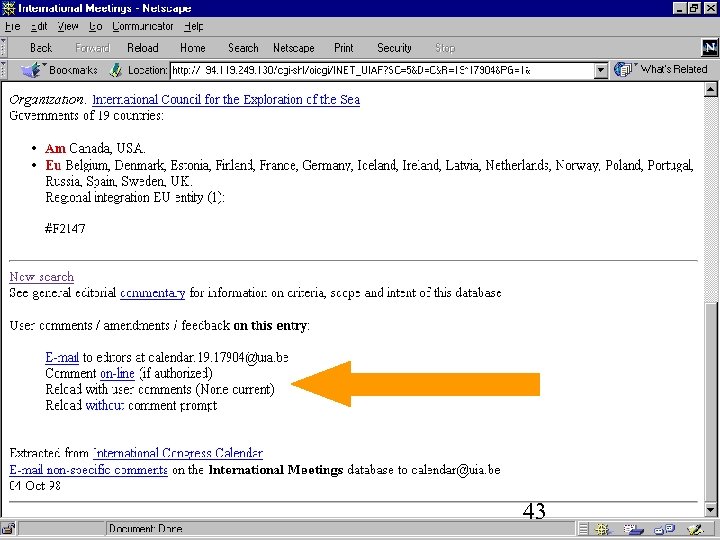Click the Reload without comment prompt link
Viewport: 720px width, 540px height.
point(105,405)
